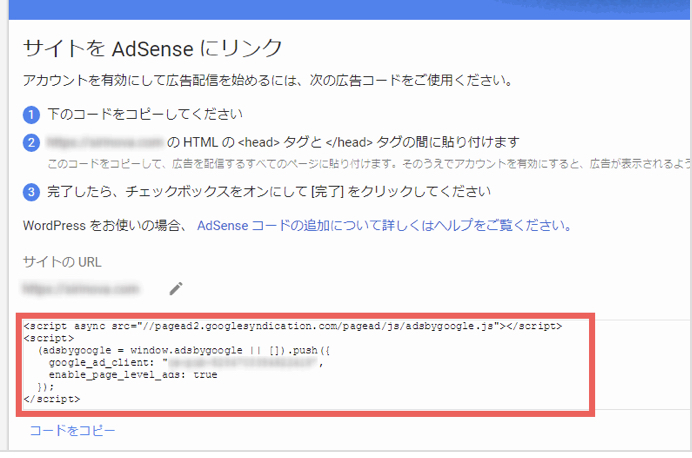The width and height of the screenshot is (692, 458).
Task: Open the AdSense コードの追加 help link
Action: click(384, 226)
